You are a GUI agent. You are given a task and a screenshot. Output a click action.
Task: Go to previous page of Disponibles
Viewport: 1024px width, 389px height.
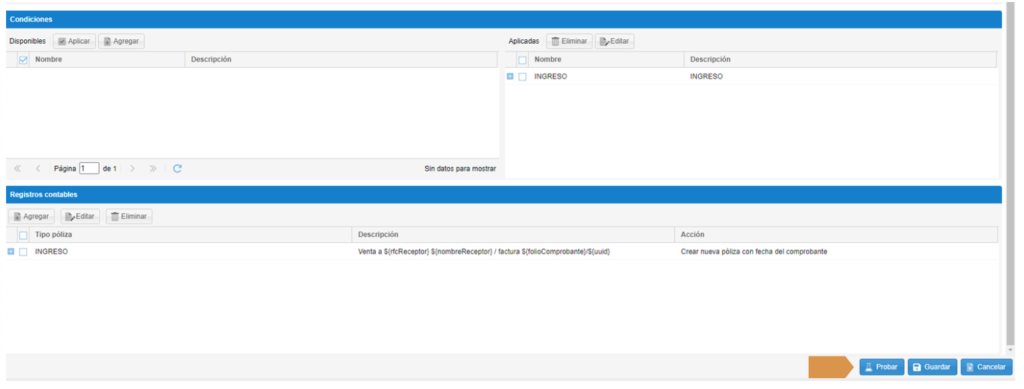[x=38, y=168]
